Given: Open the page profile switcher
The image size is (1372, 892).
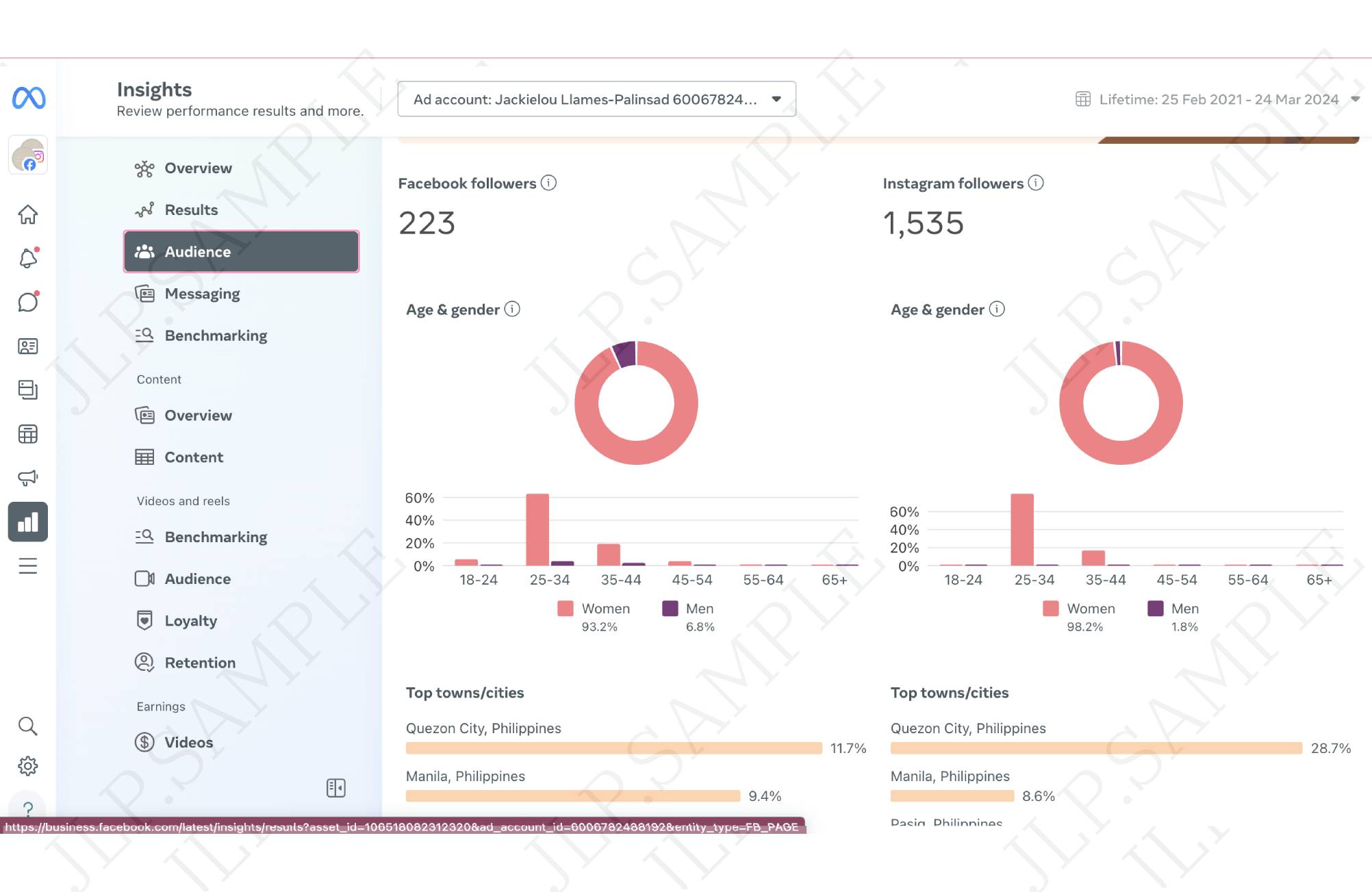Looking at the screenshot, I should (28, 155).
